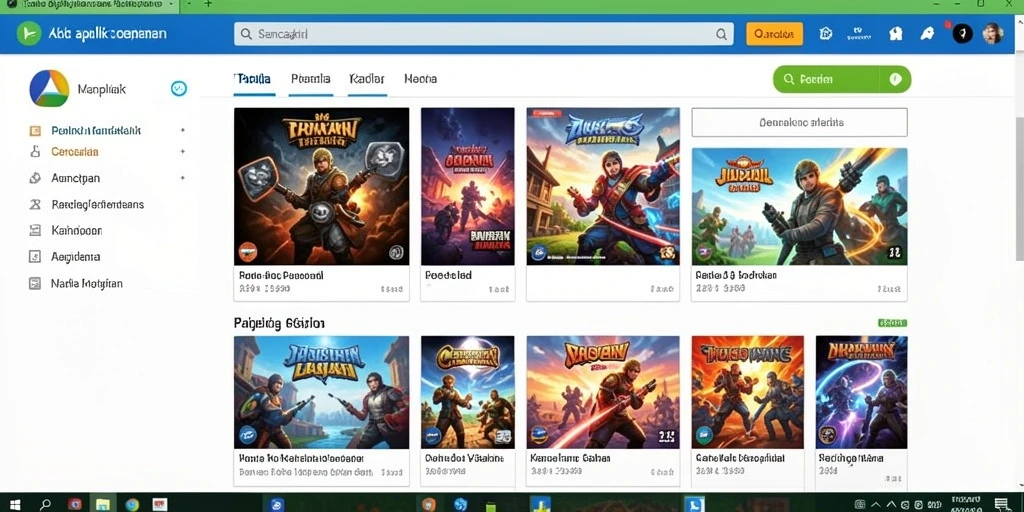1024x512 pixels.
Task: Click icon beside Ceroesian in sidebar
Action: point(35,152)
